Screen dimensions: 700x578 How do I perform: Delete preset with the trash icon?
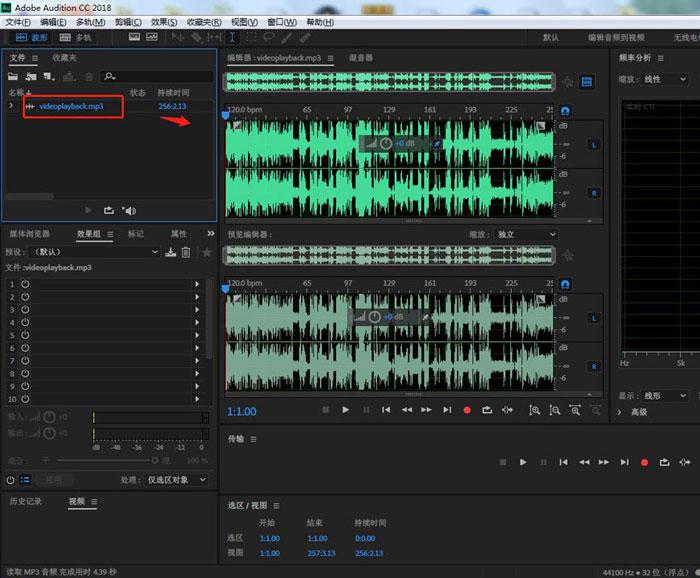point(185,252)
